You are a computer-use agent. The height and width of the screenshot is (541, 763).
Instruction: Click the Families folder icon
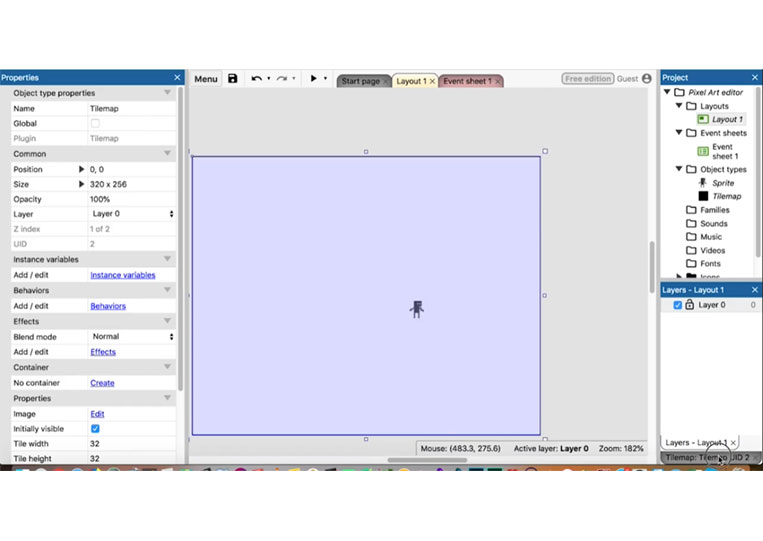(x=691, y=210)
